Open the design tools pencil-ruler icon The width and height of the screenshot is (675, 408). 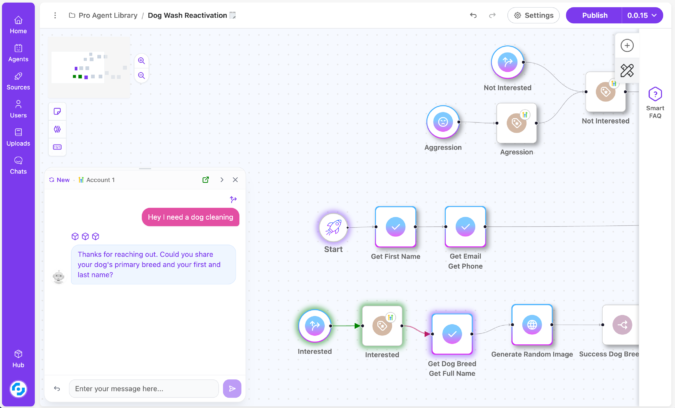(x=627, y=70)
